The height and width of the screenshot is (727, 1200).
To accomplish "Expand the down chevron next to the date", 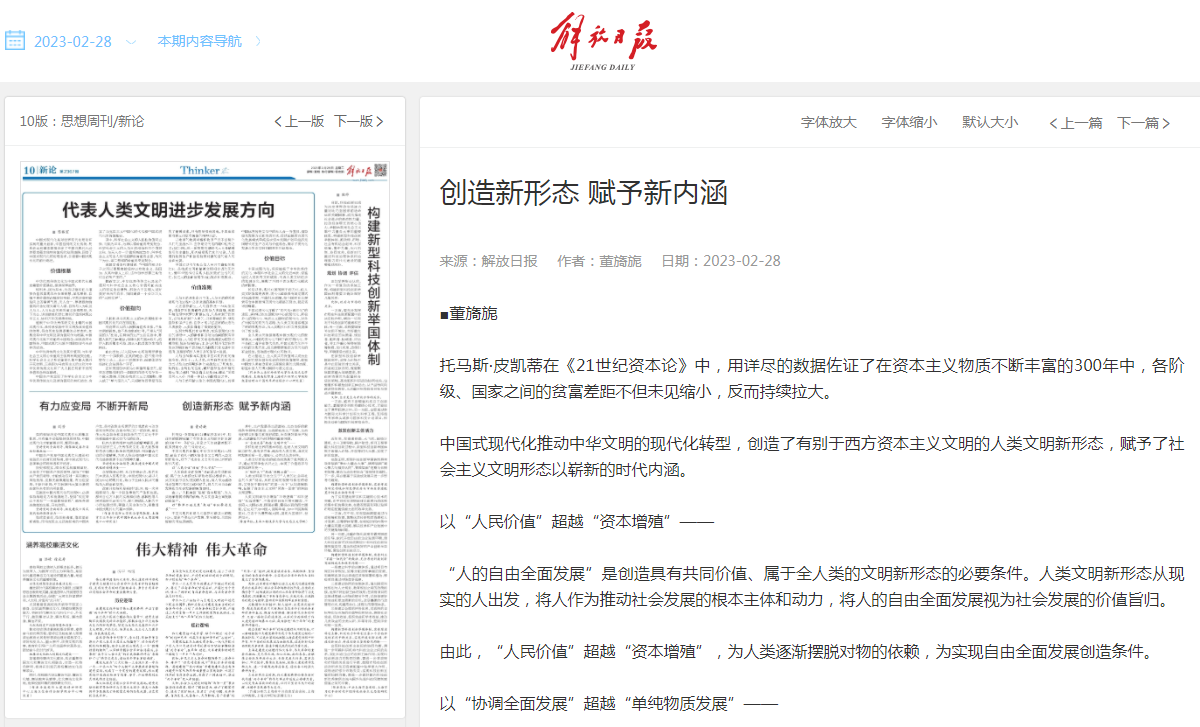I will coord(131,42).
